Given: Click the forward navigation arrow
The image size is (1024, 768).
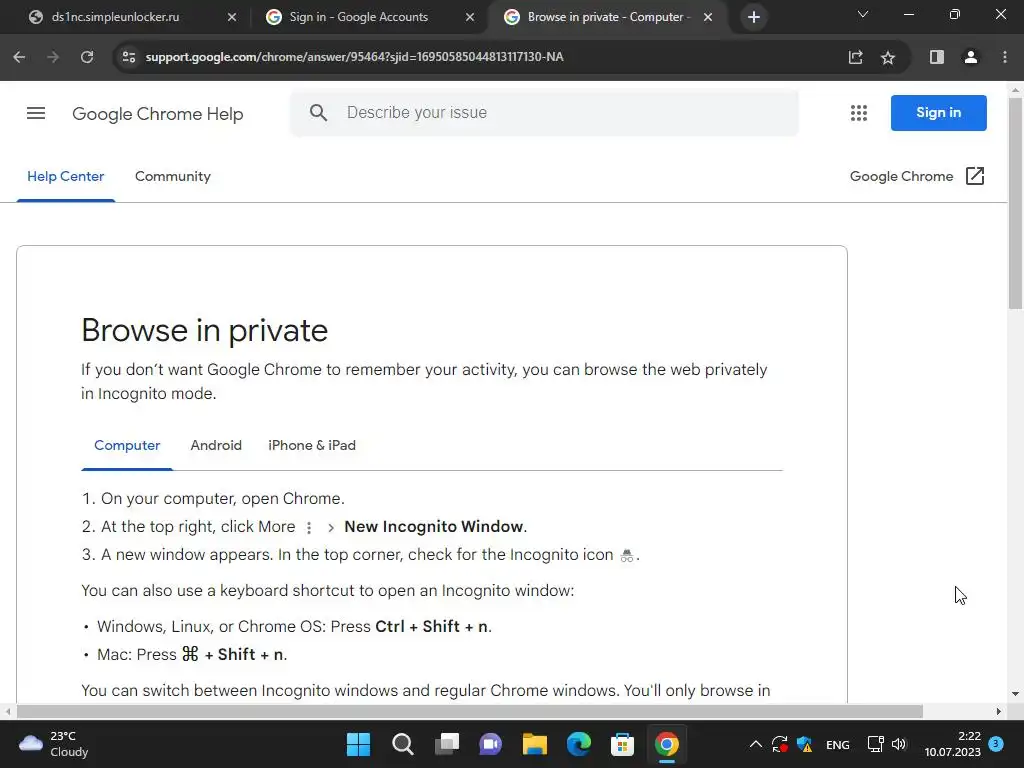Looking at the screenshot, I should coord(53,57).
